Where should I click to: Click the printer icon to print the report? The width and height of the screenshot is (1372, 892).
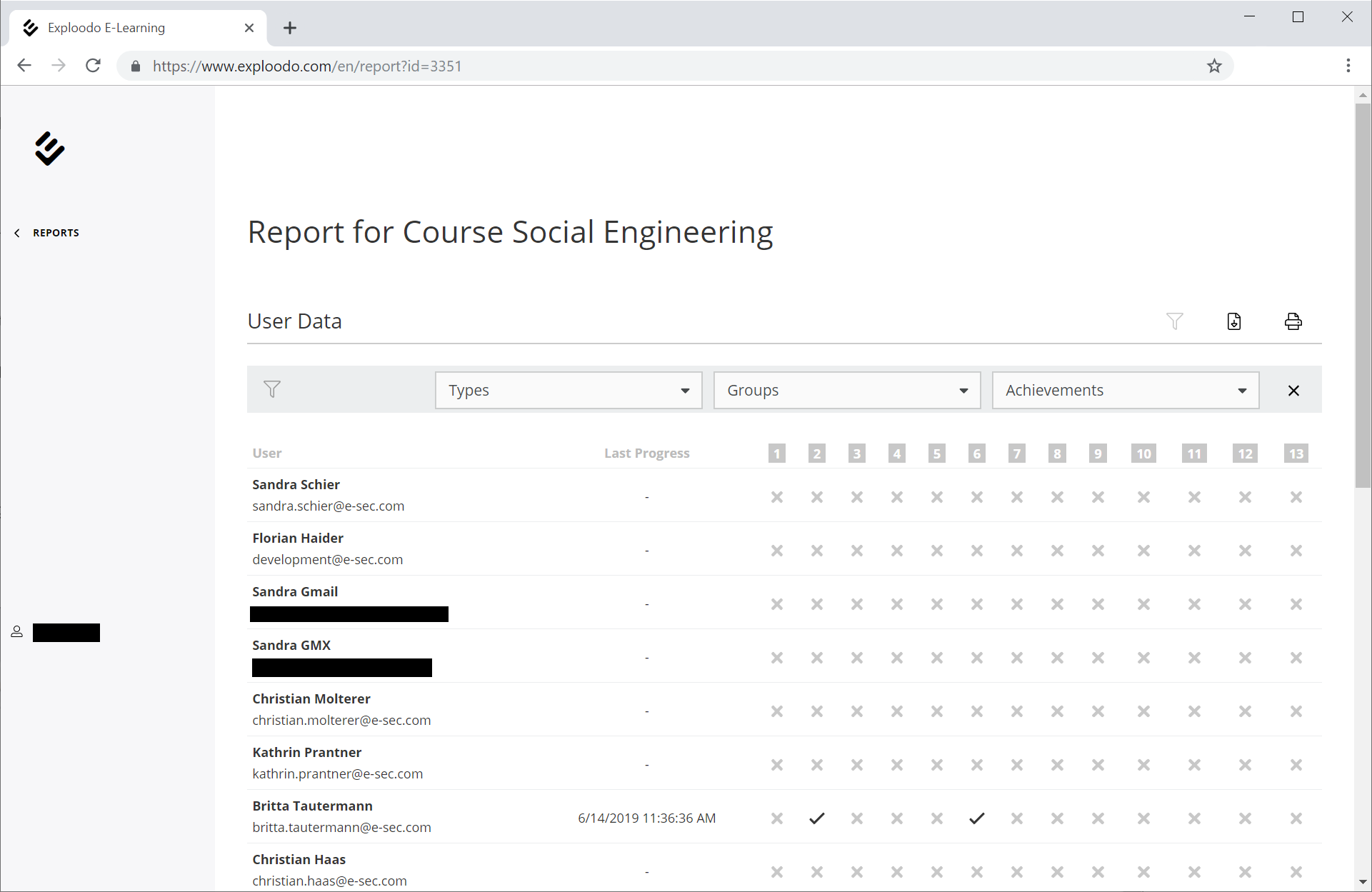click(1293, 321)
